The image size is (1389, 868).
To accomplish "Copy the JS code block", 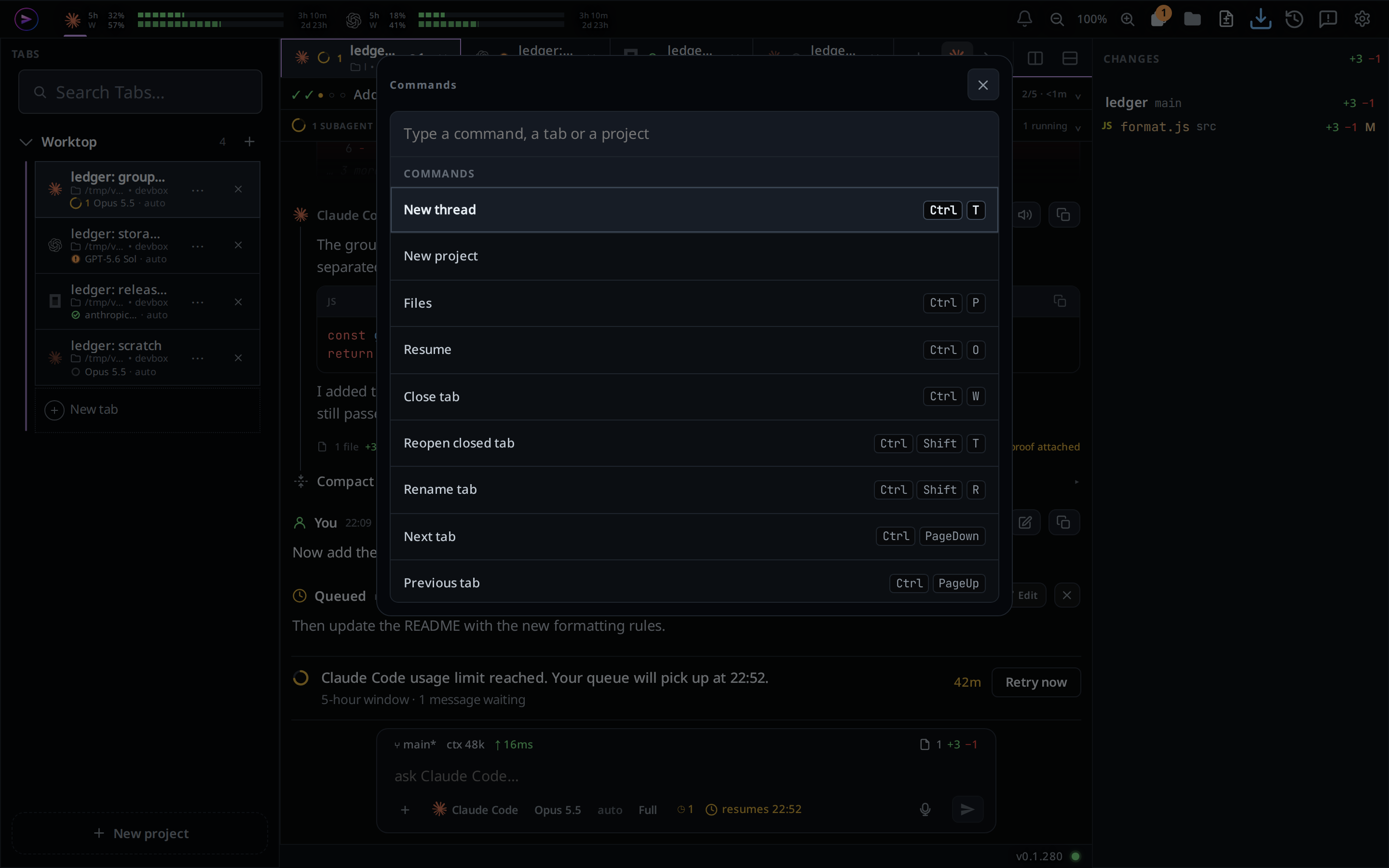I will (1060, 301).
